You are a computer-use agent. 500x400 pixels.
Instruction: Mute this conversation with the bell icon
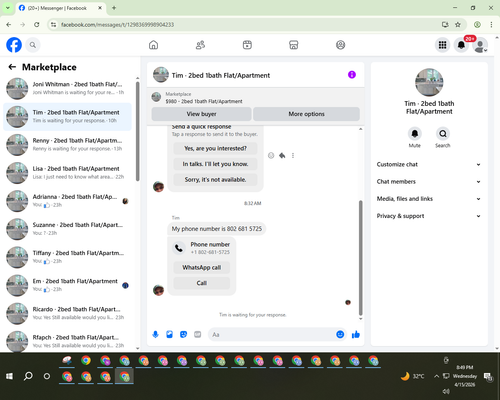[x=415, y=134]
